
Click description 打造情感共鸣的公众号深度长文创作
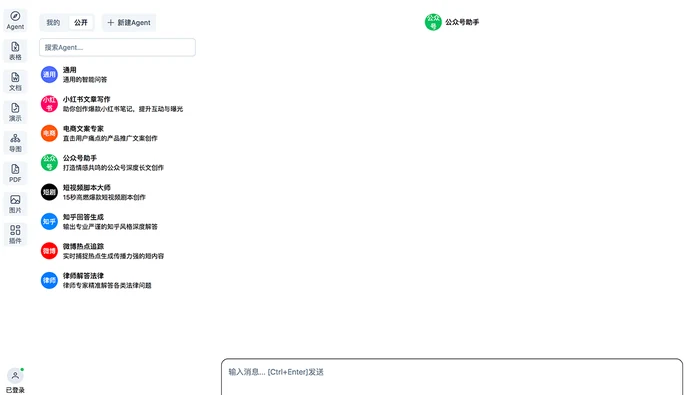113,168
